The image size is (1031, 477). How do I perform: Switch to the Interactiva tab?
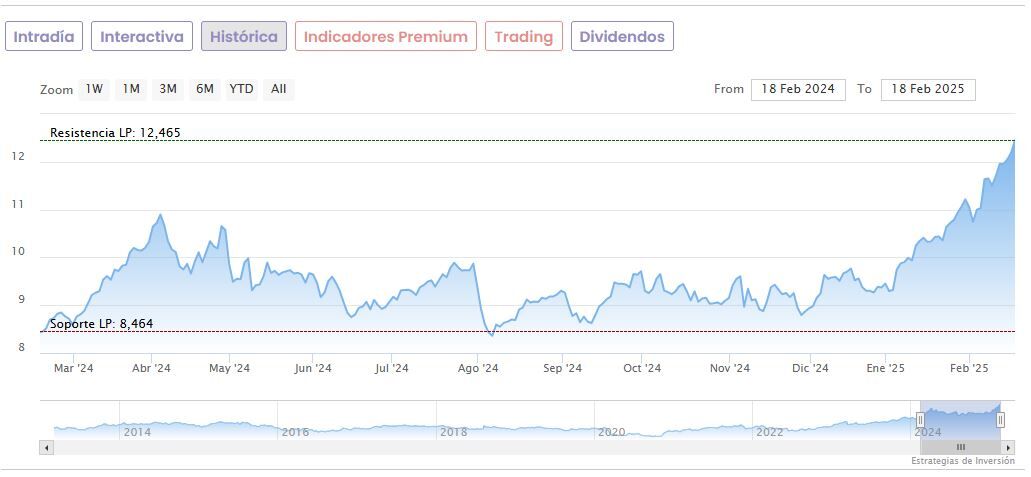[142, 37]
